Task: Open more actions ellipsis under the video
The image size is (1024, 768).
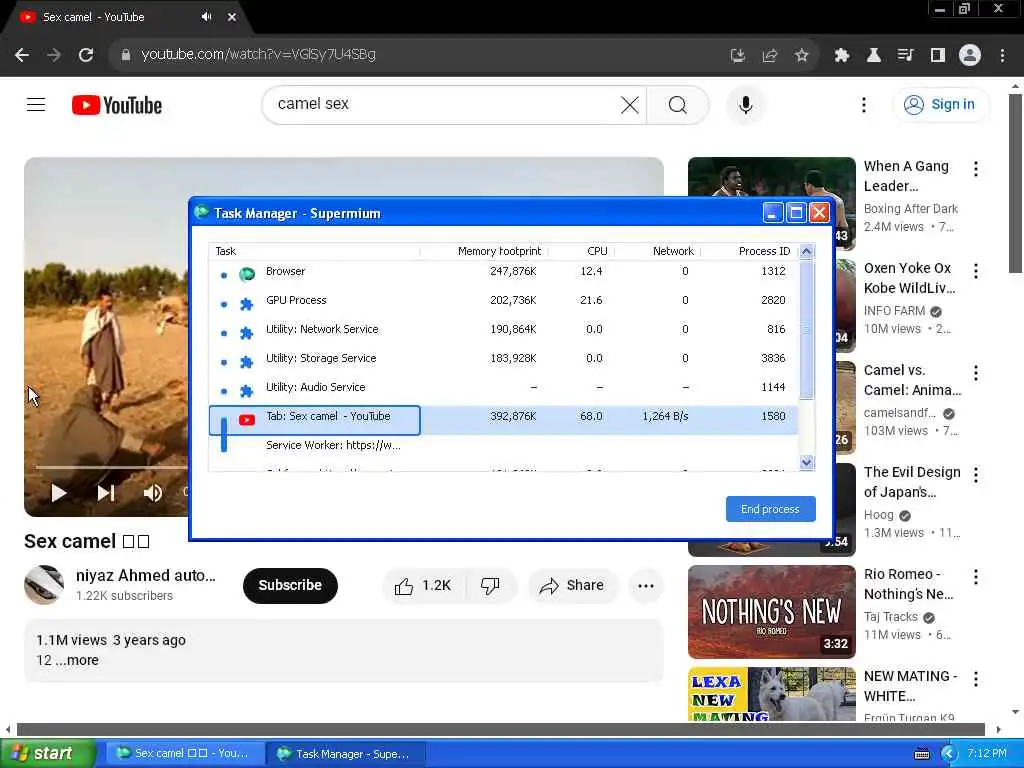Action: (x=646, y=586)
